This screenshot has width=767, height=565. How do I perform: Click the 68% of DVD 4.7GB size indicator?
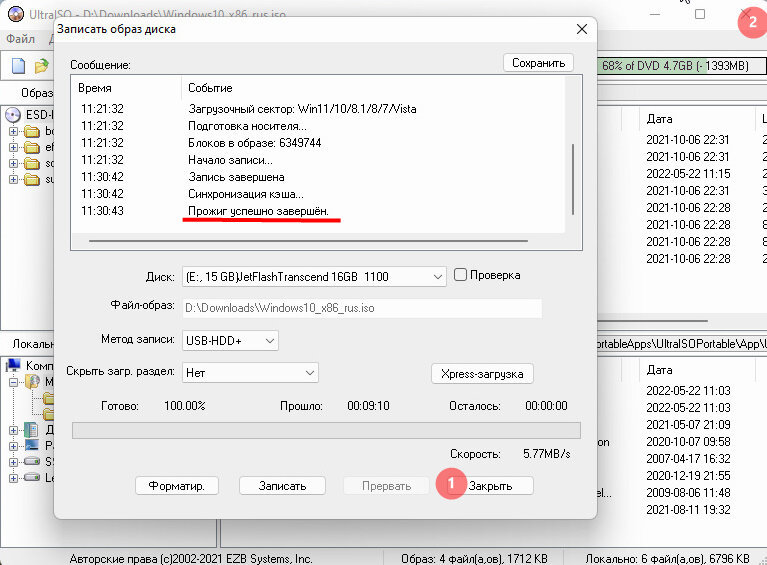point(681,66)
